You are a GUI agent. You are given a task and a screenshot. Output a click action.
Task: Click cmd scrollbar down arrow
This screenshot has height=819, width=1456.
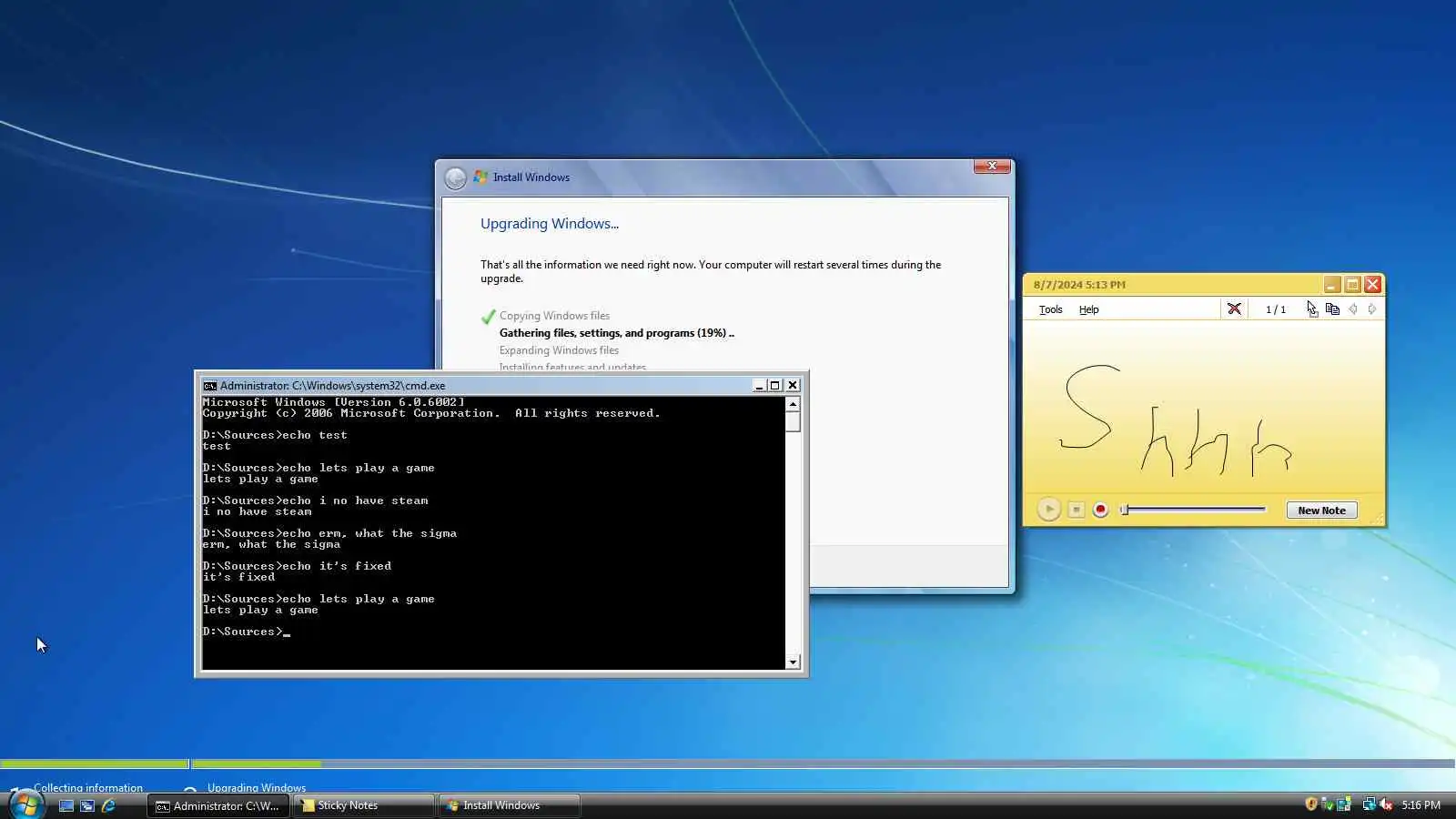coord(793,662)
